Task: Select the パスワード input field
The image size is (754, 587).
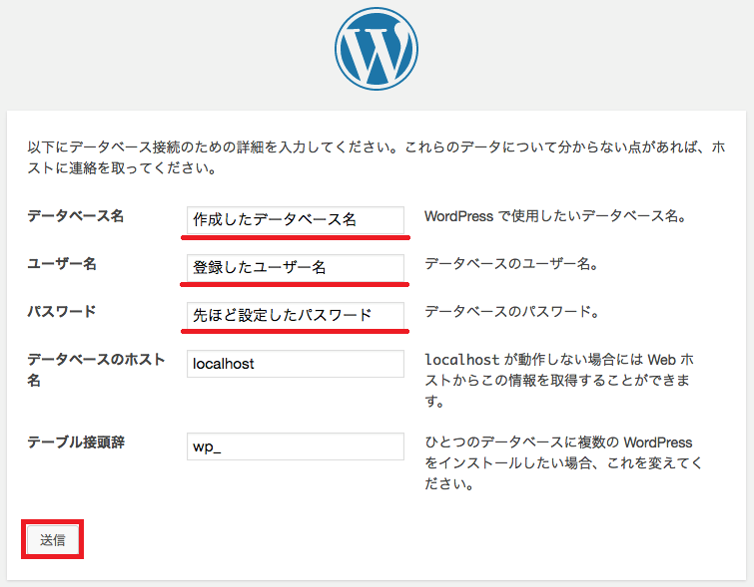Action: pyautogui.click(x=295, y=316)
